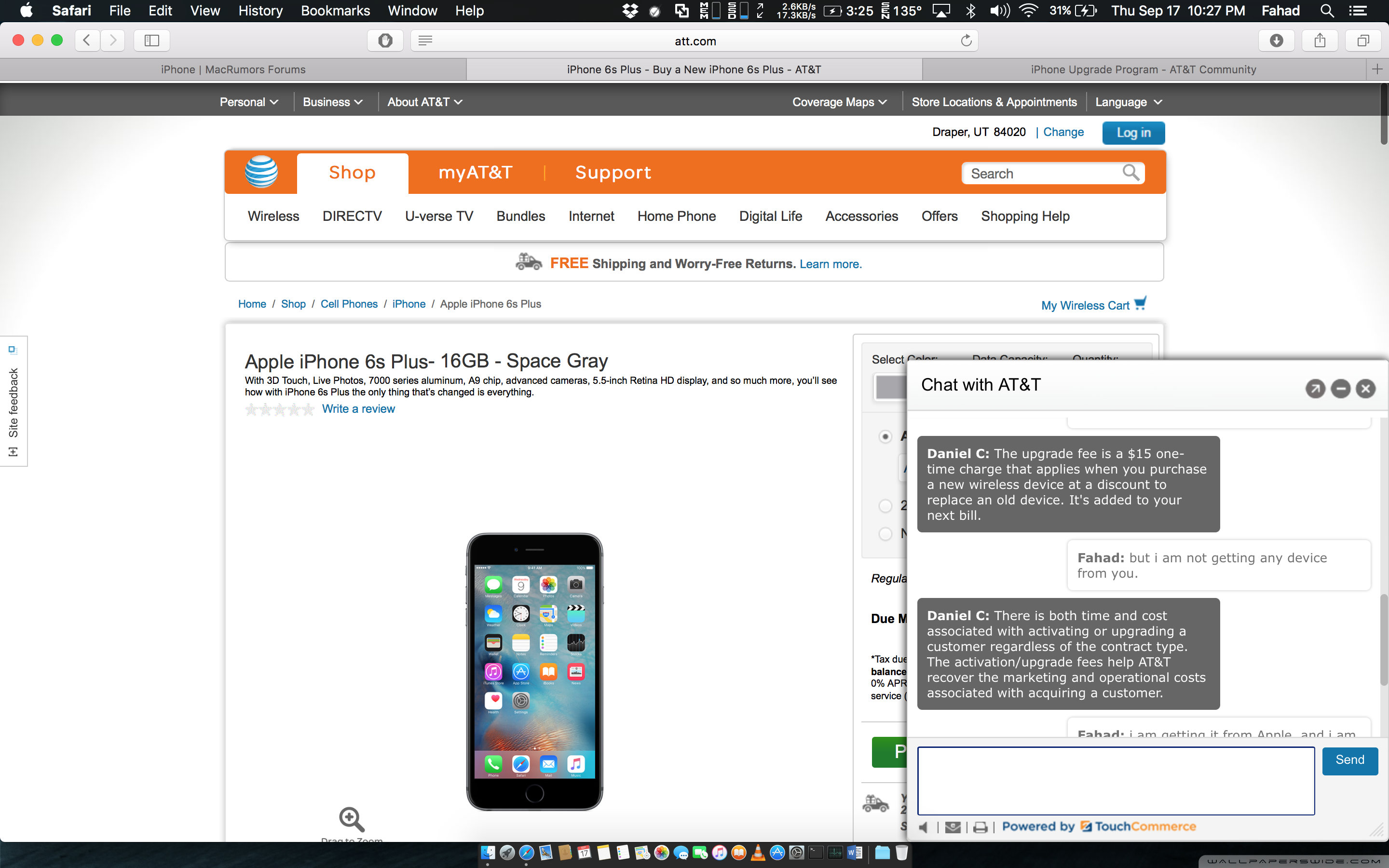Show Safari downloads
This screenshot has height=868, width=1389.
click(1276, 40)
